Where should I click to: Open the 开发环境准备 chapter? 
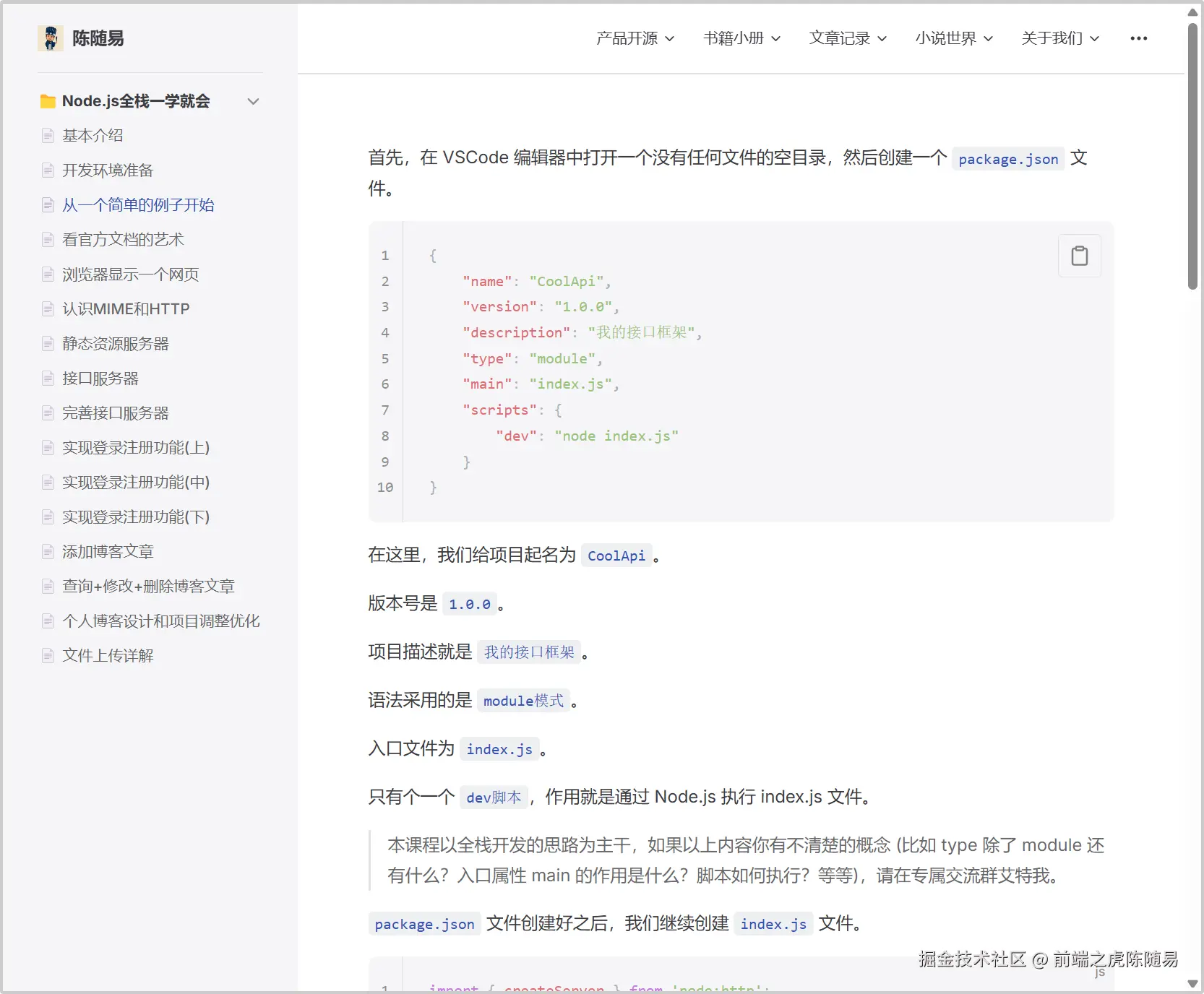coord(108,170)
